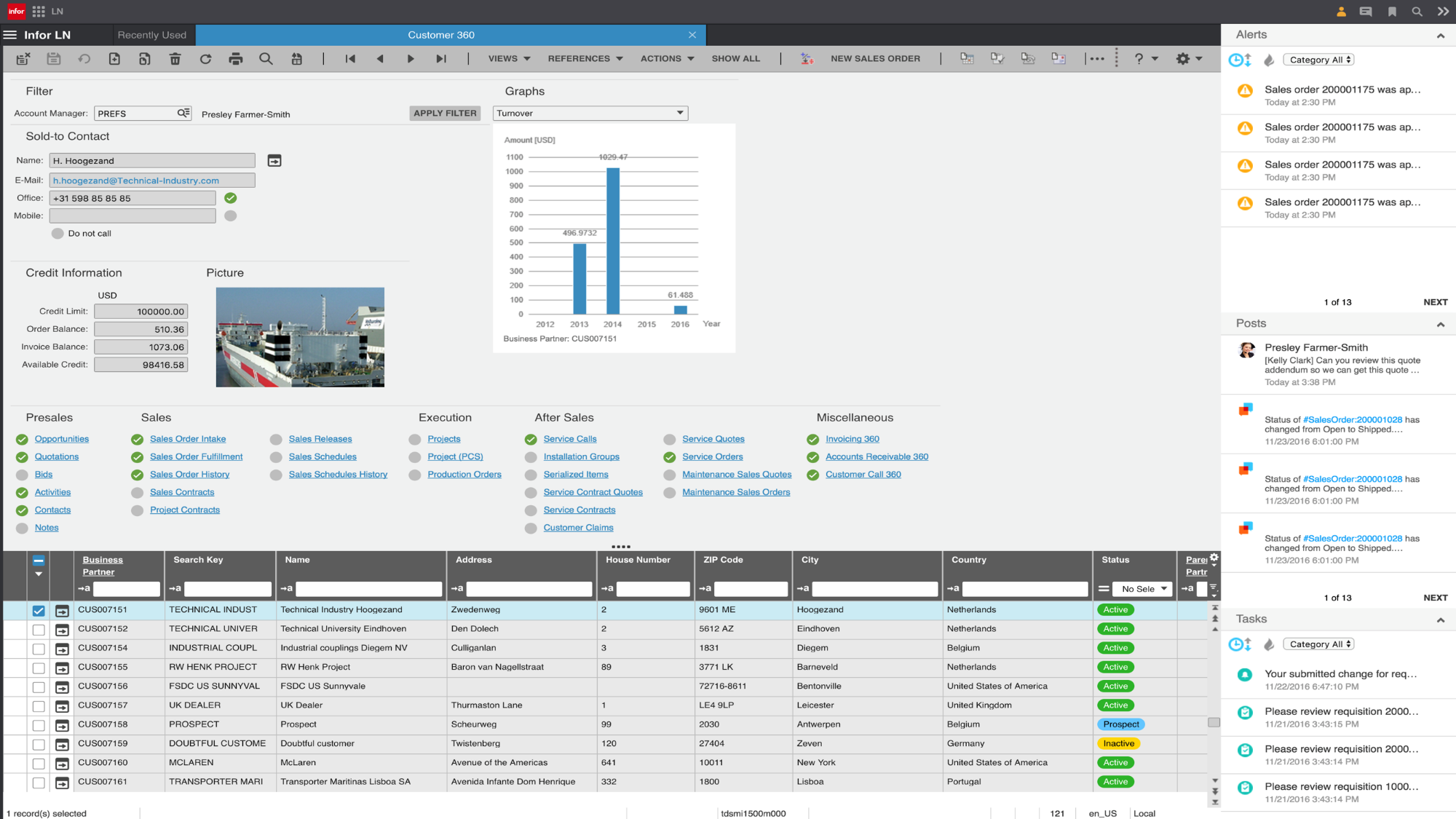Open the VIEWS dropdown menu

(509, 59)
